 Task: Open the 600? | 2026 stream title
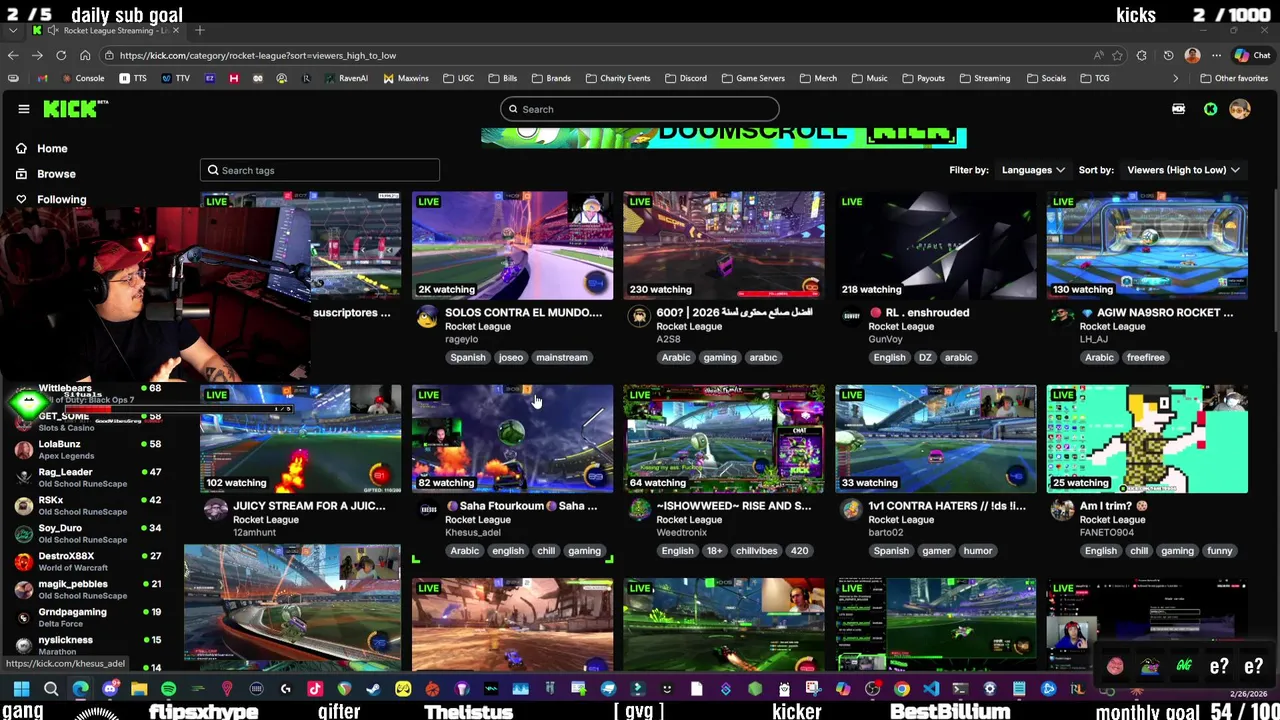pyautogui.click(x=734, y=312)
